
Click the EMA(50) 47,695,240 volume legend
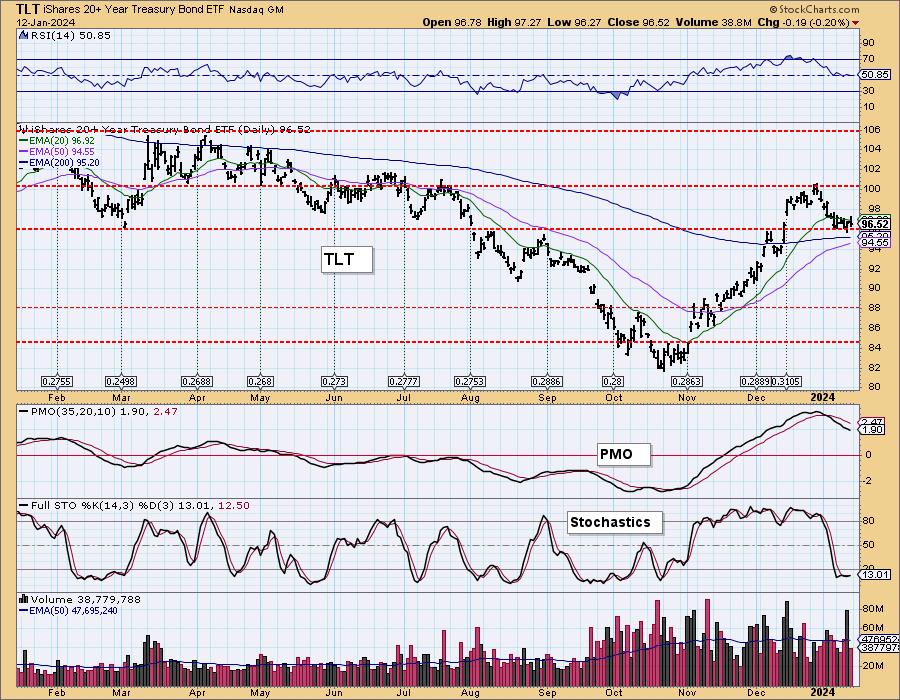pos(73,610)
